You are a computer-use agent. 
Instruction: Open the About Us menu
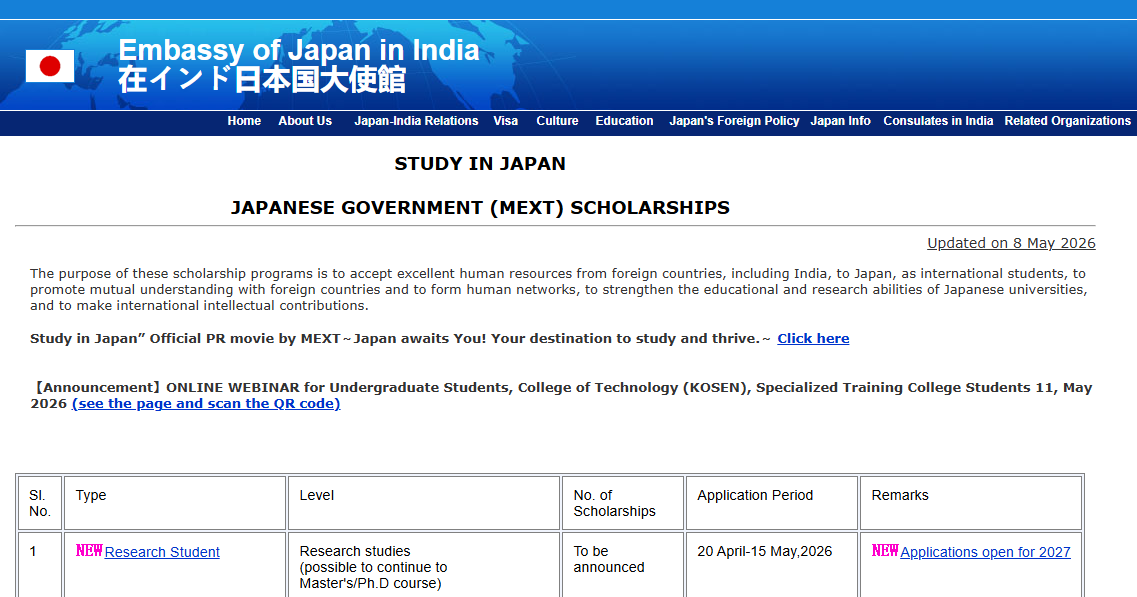coord(305,121)
